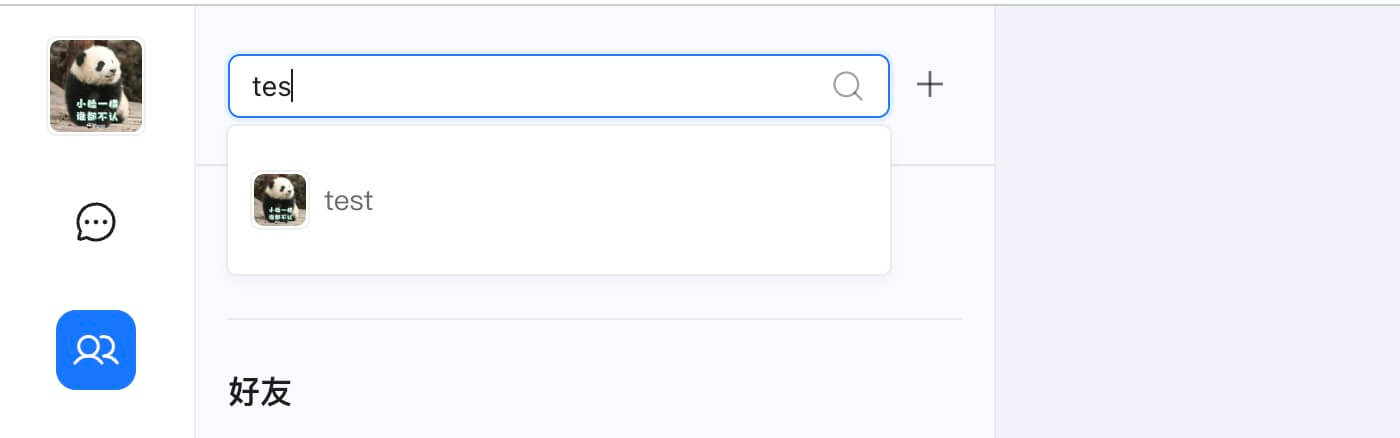The image size is (1400, 438).
Task: Click the panda avatar beside test result
Action: click(x=280, y=200)
